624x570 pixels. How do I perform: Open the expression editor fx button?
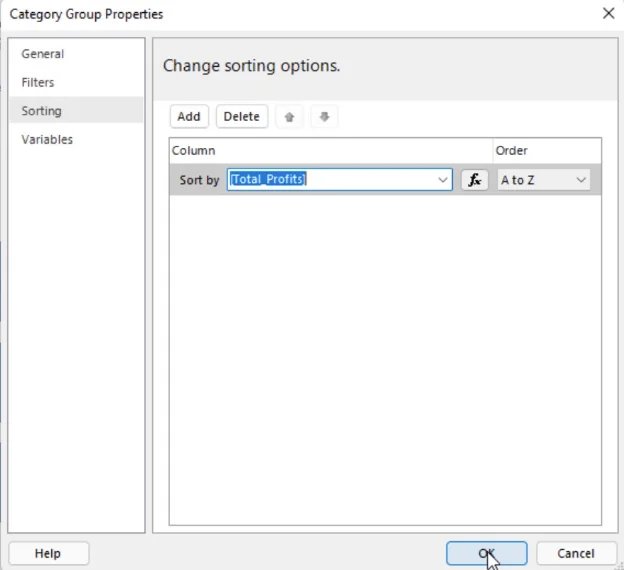[474, 180]
